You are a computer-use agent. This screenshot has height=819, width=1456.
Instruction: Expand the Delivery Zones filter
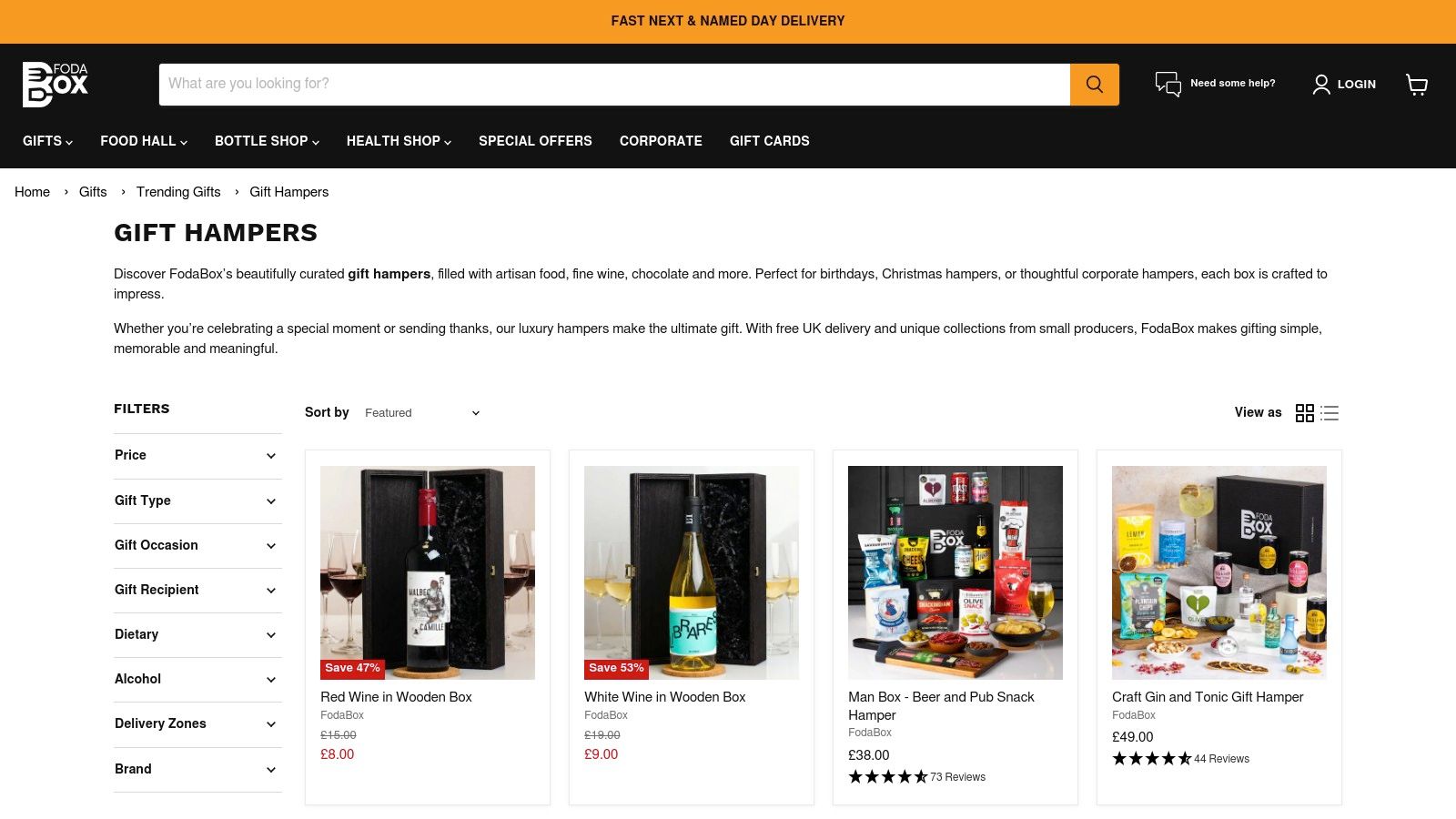pos(197,724)
